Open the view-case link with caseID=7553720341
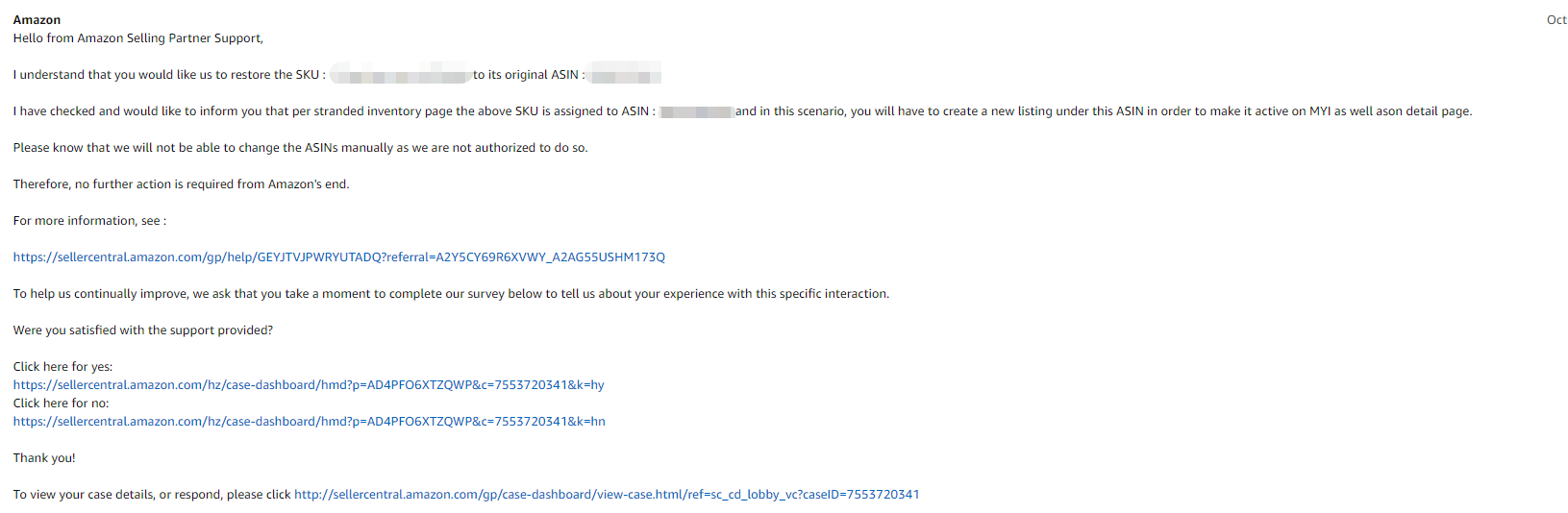The image size is (1568, 513). [x=607, y=495]
